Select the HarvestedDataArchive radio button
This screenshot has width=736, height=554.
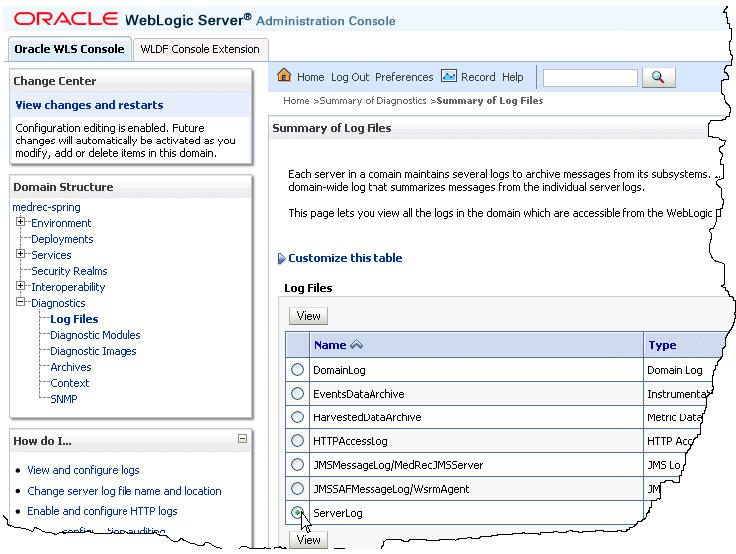pos(297,417)
